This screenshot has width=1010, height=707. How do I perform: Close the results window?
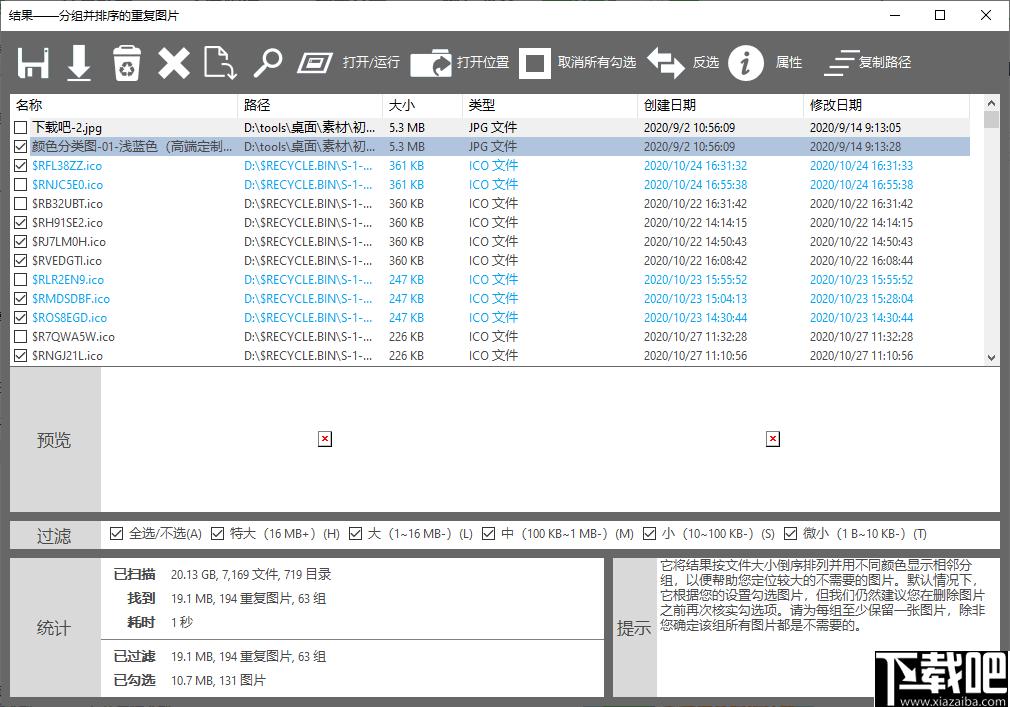coord(986,15)
